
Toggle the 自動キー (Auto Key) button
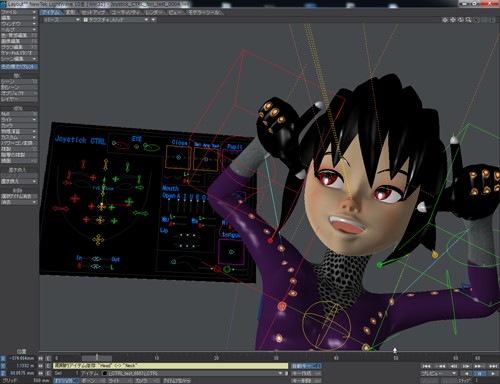tap(306, 366)
